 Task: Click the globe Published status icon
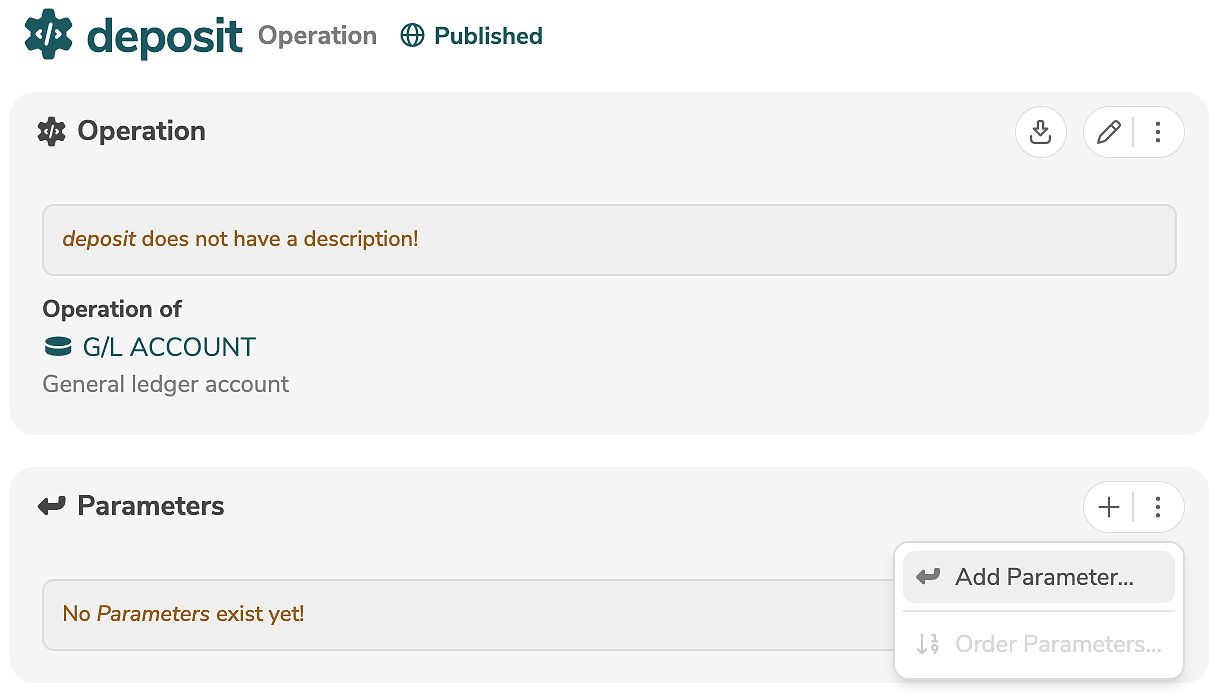[412, 36]
